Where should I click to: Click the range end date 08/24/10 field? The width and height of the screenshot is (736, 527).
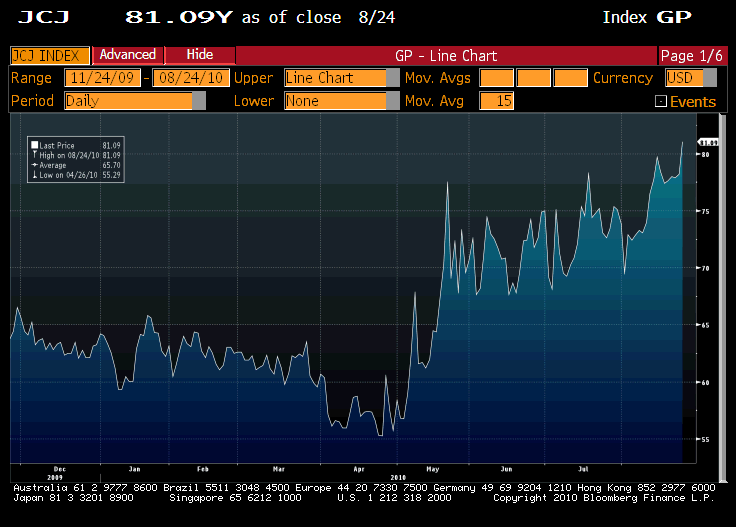coord(191,78)
